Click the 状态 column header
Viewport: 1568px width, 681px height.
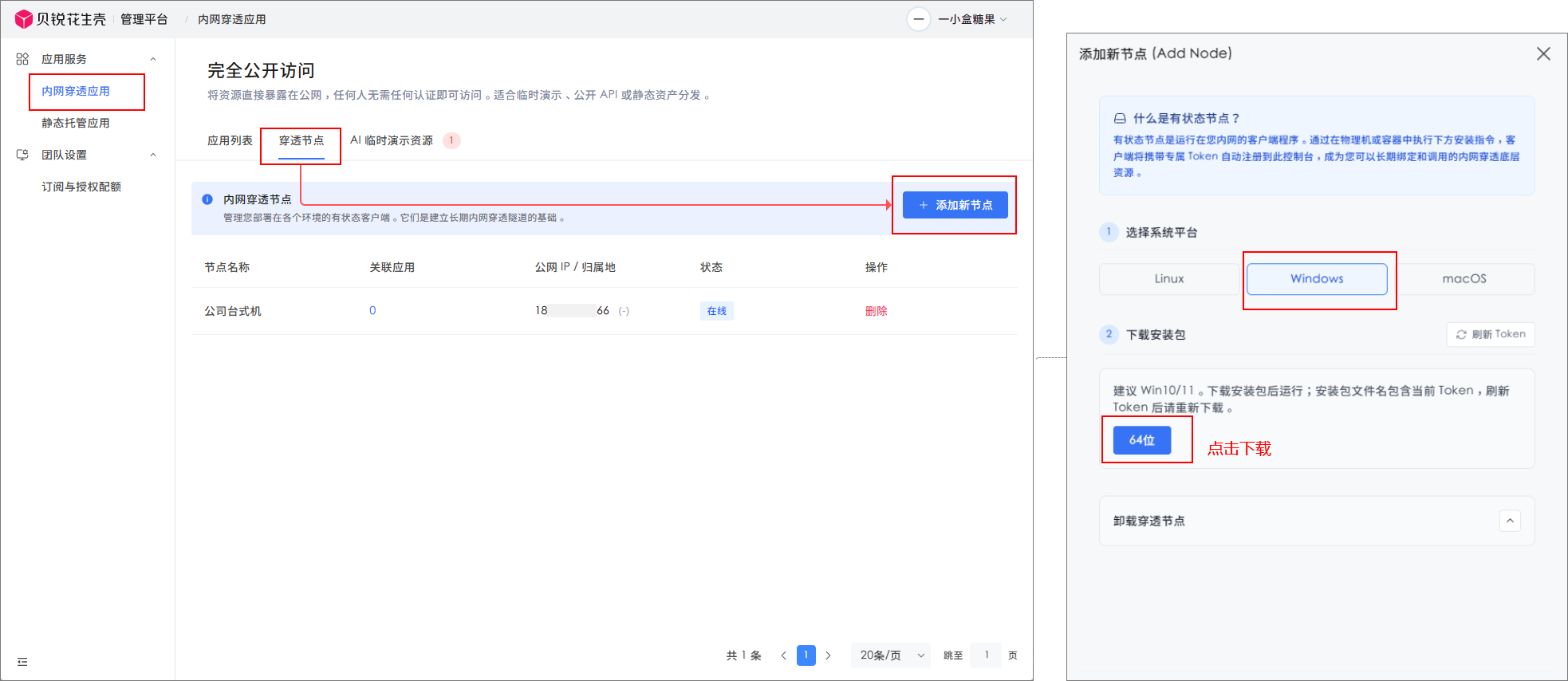click(711, 267)
